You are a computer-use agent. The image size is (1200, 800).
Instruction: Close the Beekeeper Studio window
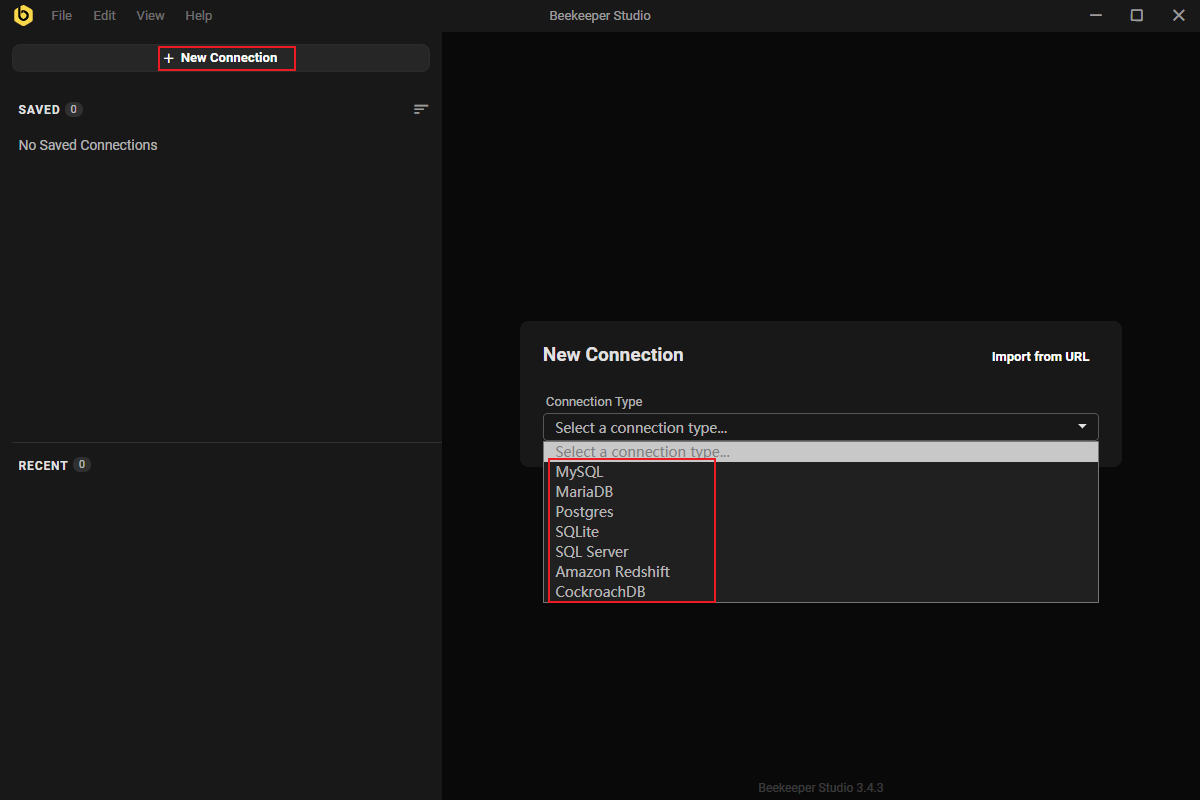[1178, 15]
